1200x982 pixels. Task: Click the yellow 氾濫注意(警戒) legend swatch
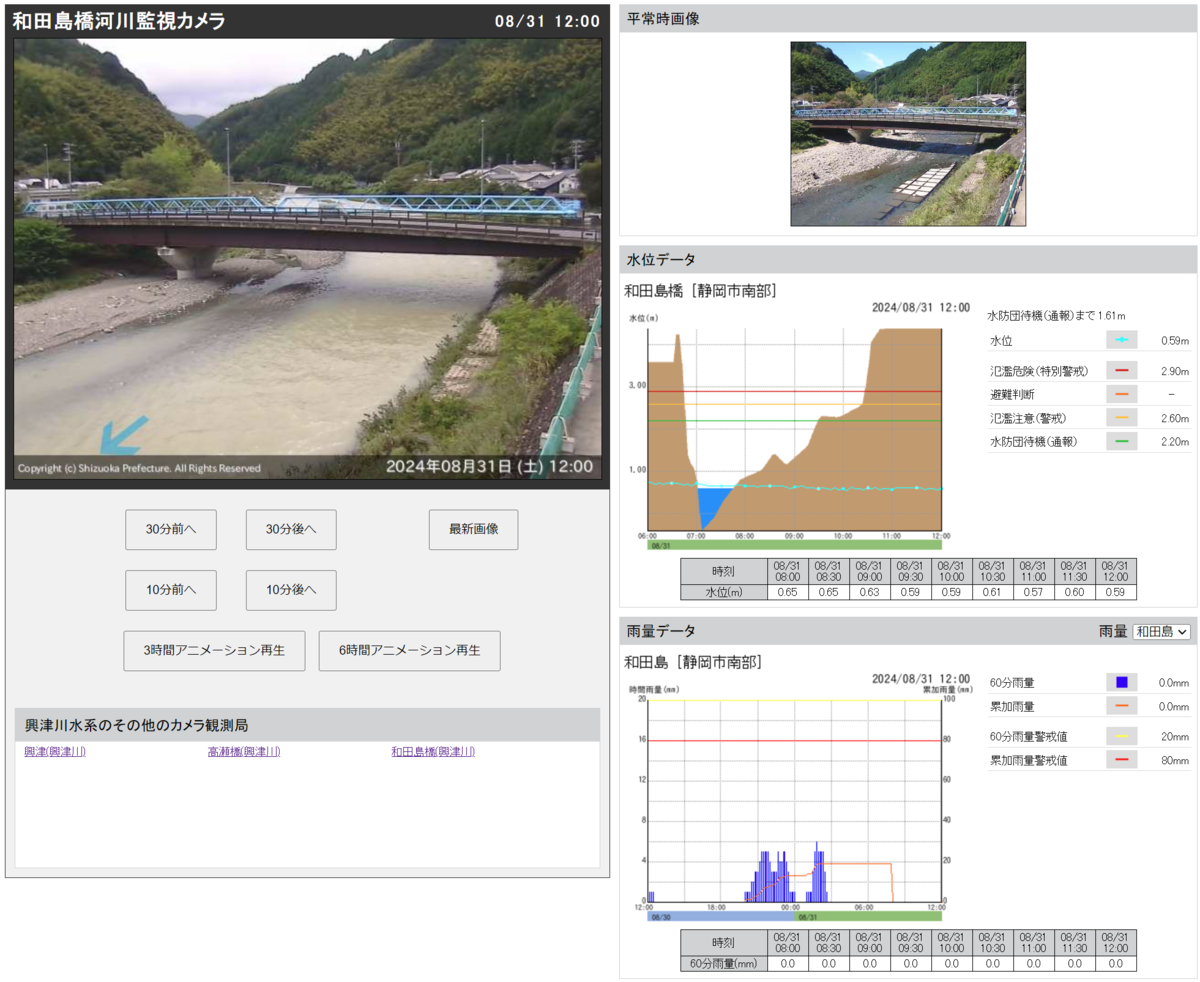[x=1121, y=418]
